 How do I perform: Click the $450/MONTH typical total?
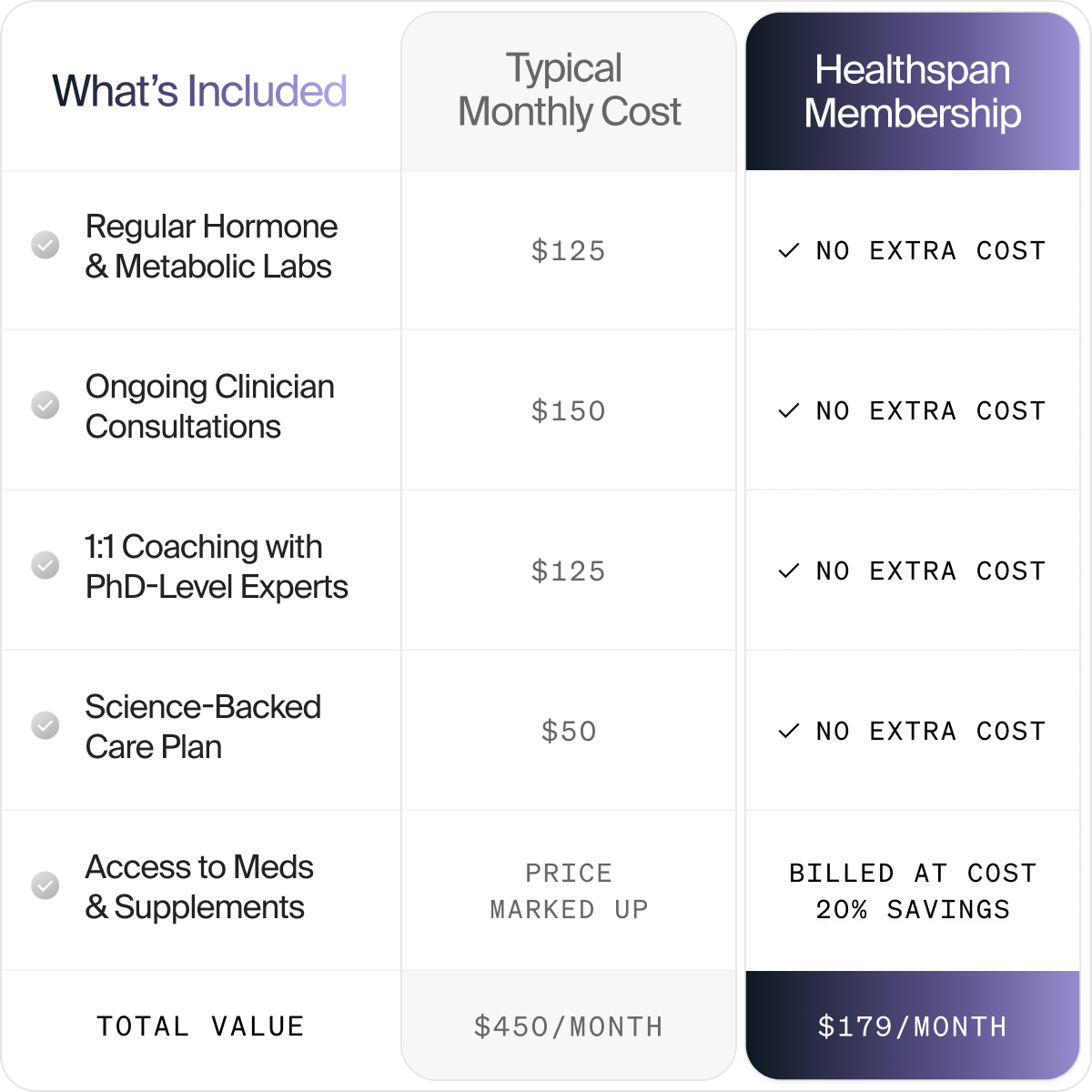569,1026
